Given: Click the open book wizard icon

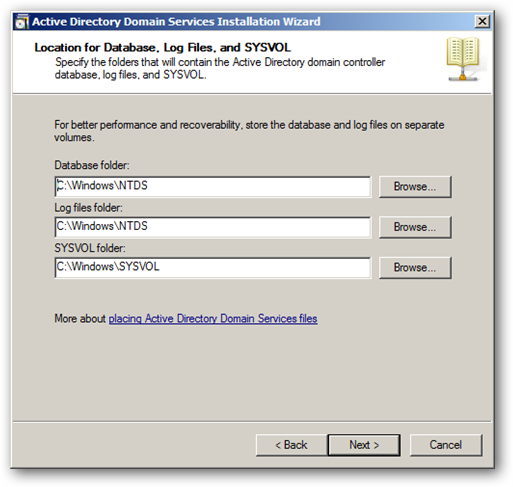Looking at the screenshot, I should tap(464, 59).
